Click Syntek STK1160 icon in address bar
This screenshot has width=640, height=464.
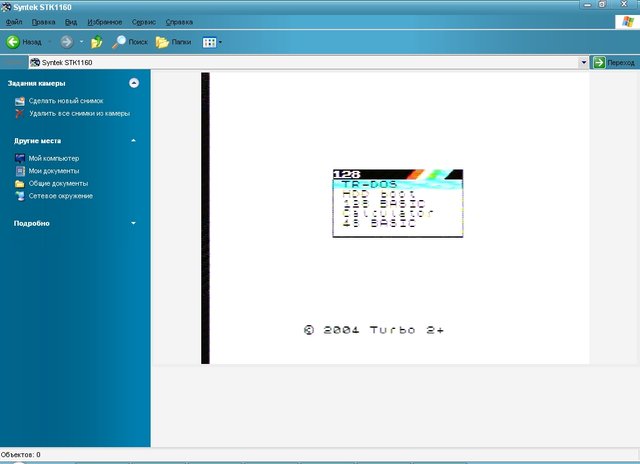pyautogui.click(x=35, y=62)
